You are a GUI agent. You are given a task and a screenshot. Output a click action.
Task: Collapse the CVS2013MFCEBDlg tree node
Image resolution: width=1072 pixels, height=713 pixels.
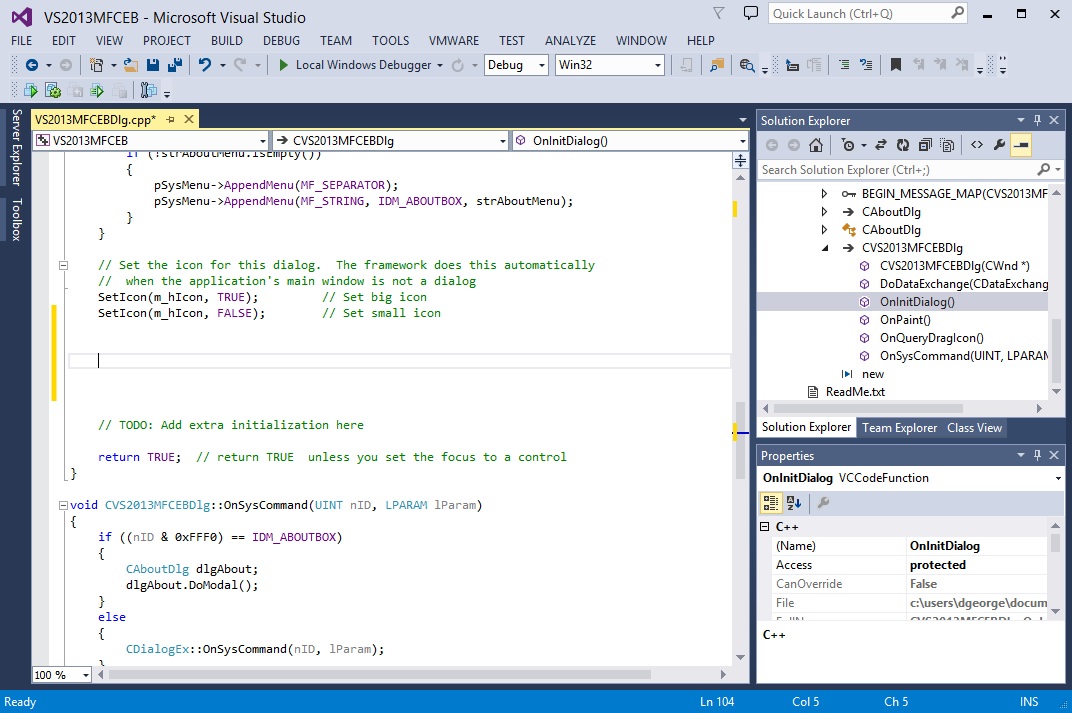coord(825,248)
